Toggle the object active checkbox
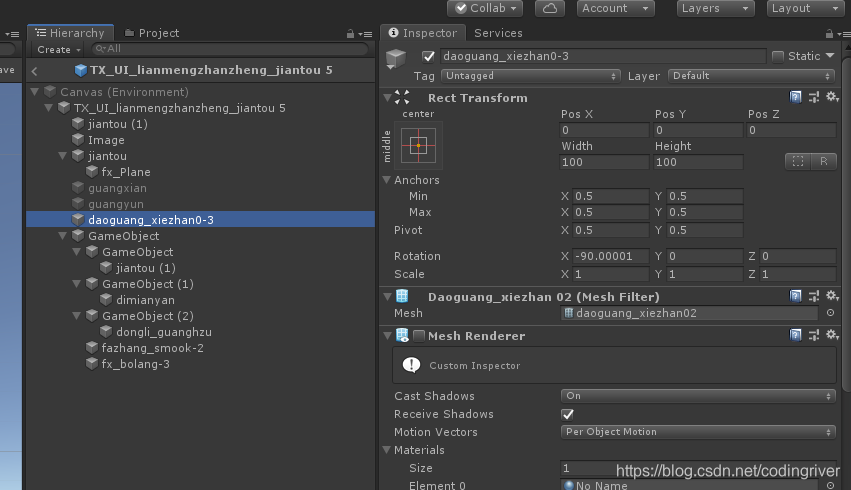 pyautogui.click(x=428, y=56)
